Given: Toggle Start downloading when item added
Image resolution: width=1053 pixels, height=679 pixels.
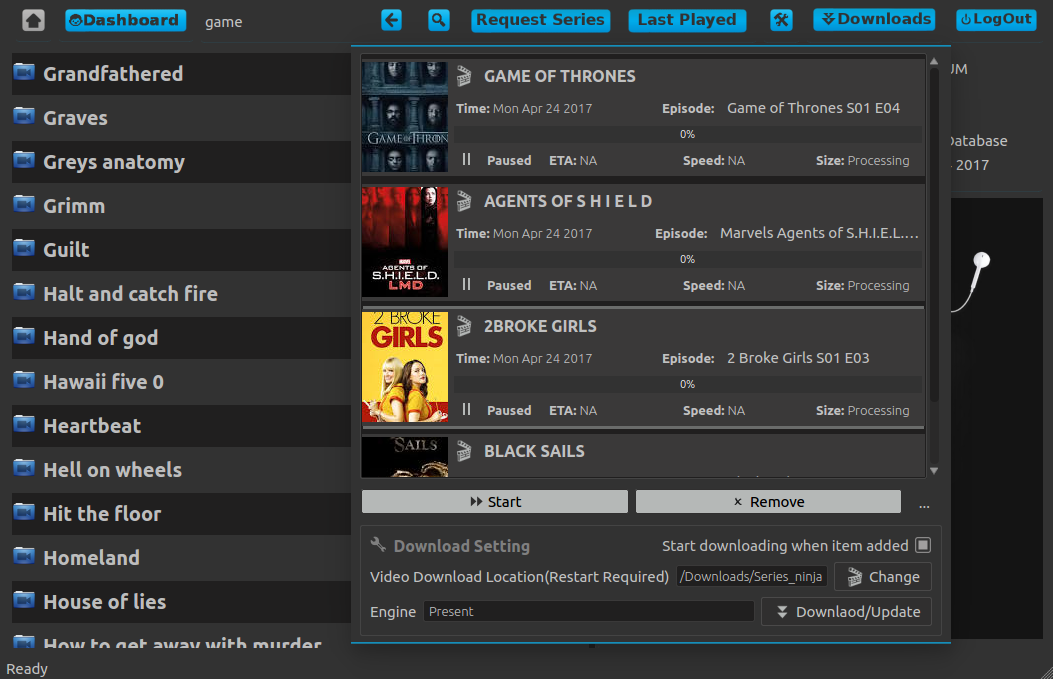Looking at the screenshot, I should click(x=923, y=545).
